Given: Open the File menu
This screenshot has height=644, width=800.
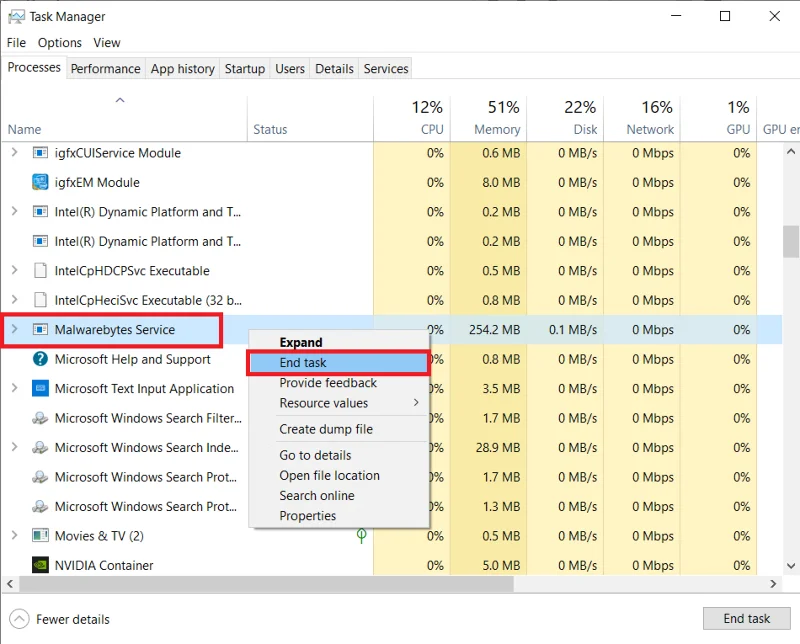Looking at the screenshot, I should coord(16,43).
